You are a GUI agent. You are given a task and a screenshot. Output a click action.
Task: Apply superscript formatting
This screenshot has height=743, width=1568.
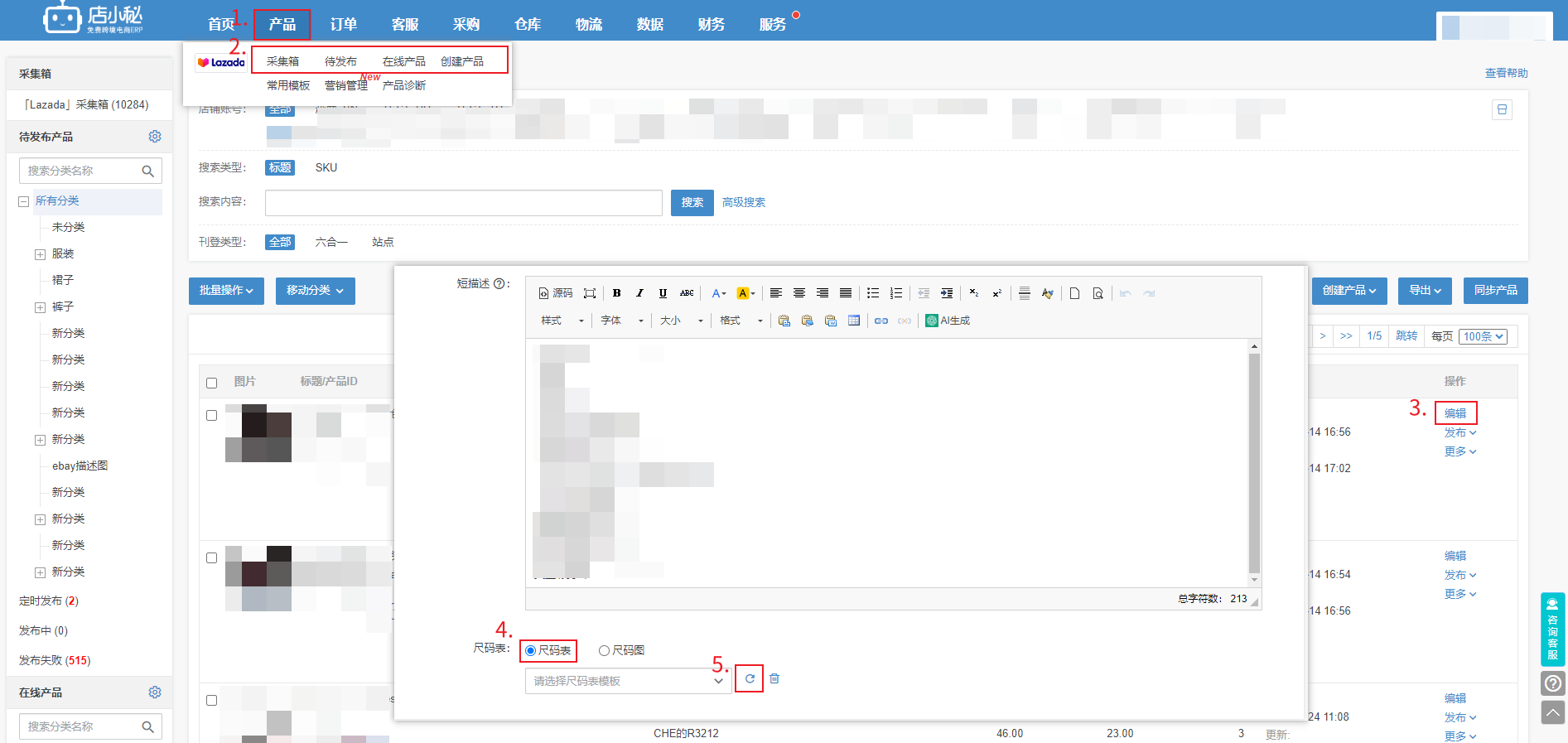(997, 293)
